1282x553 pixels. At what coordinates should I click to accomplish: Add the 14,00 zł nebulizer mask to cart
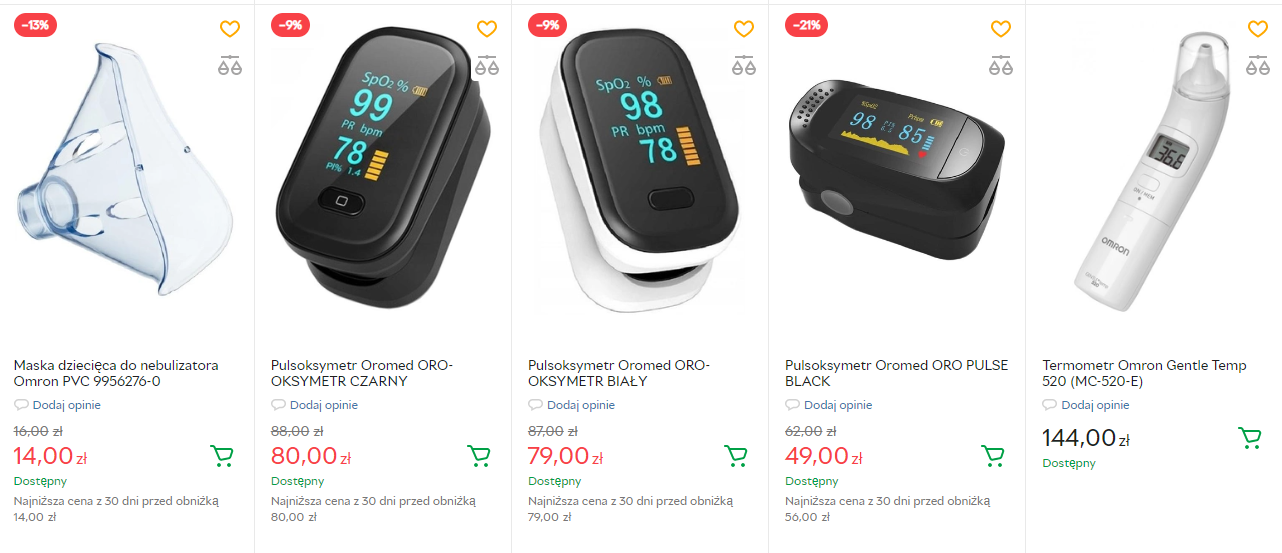point(222,456)
